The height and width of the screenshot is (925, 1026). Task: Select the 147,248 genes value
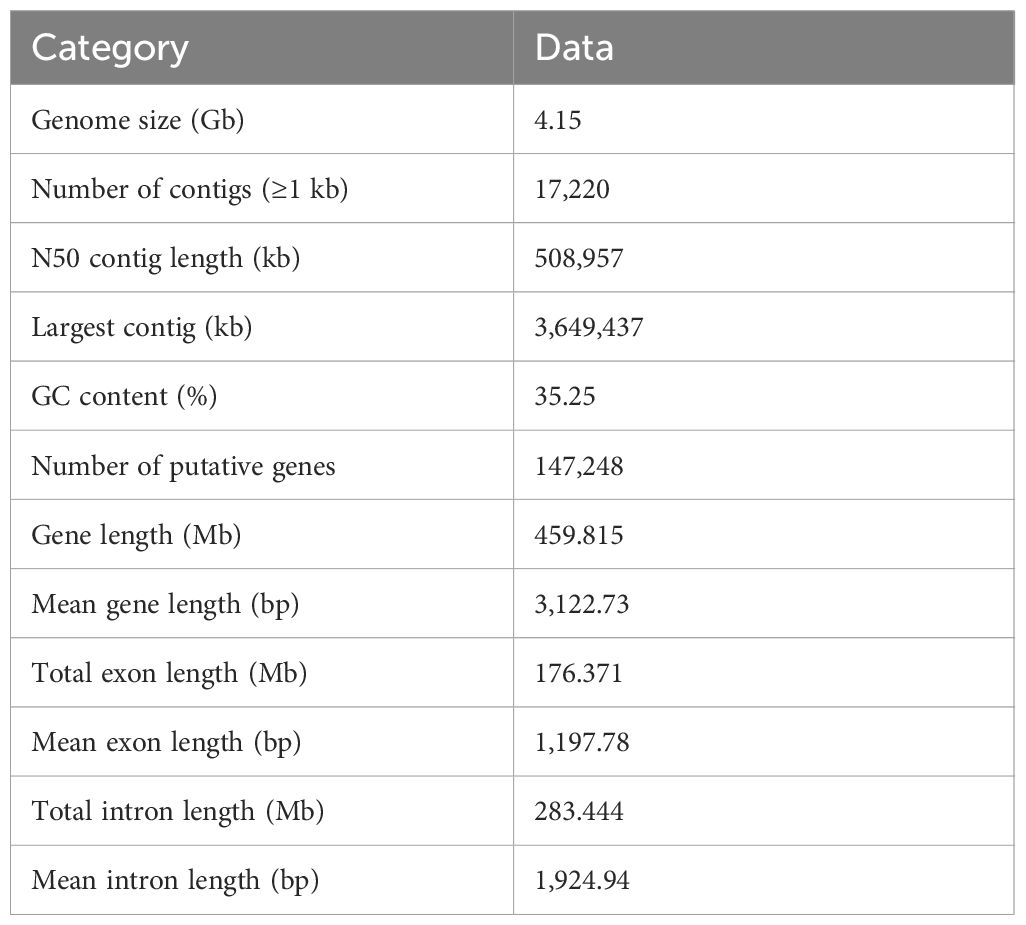[x=578, y=466]
